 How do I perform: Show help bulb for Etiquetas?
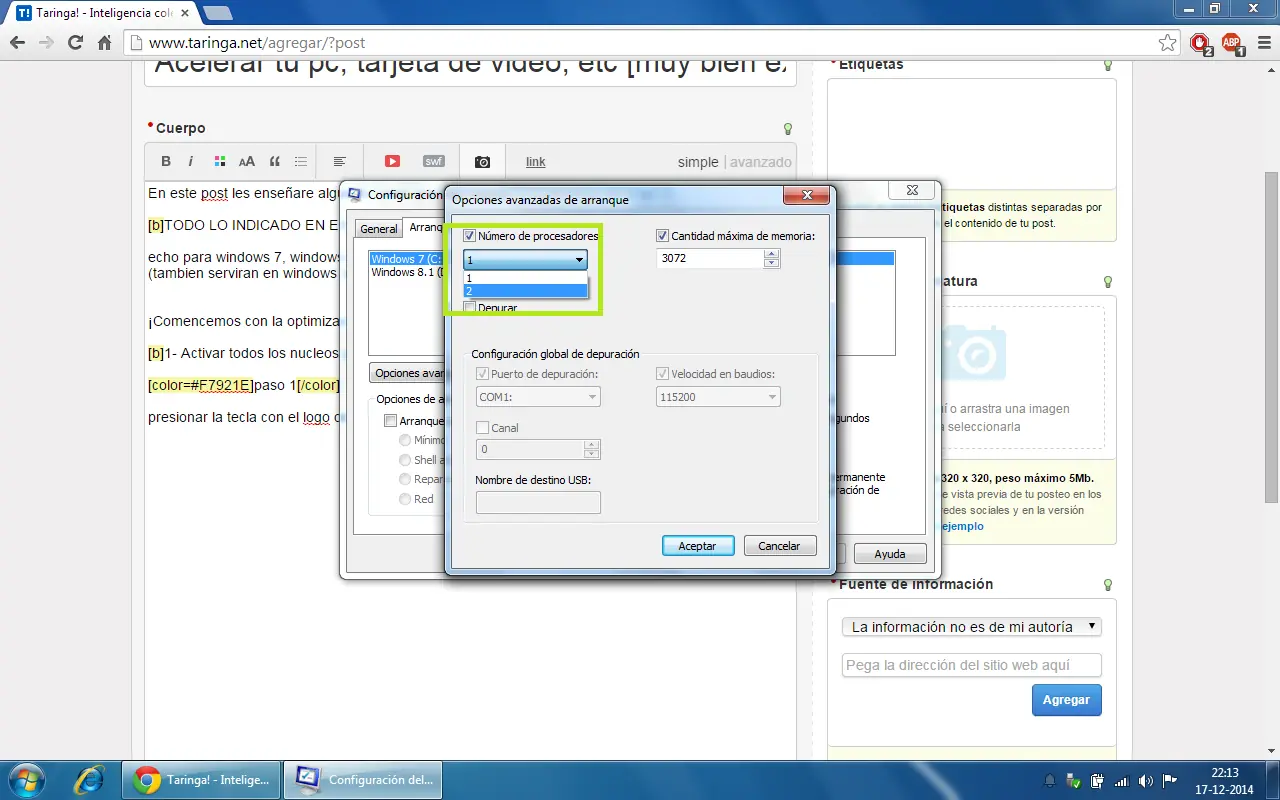click(x=1107, y=65)
